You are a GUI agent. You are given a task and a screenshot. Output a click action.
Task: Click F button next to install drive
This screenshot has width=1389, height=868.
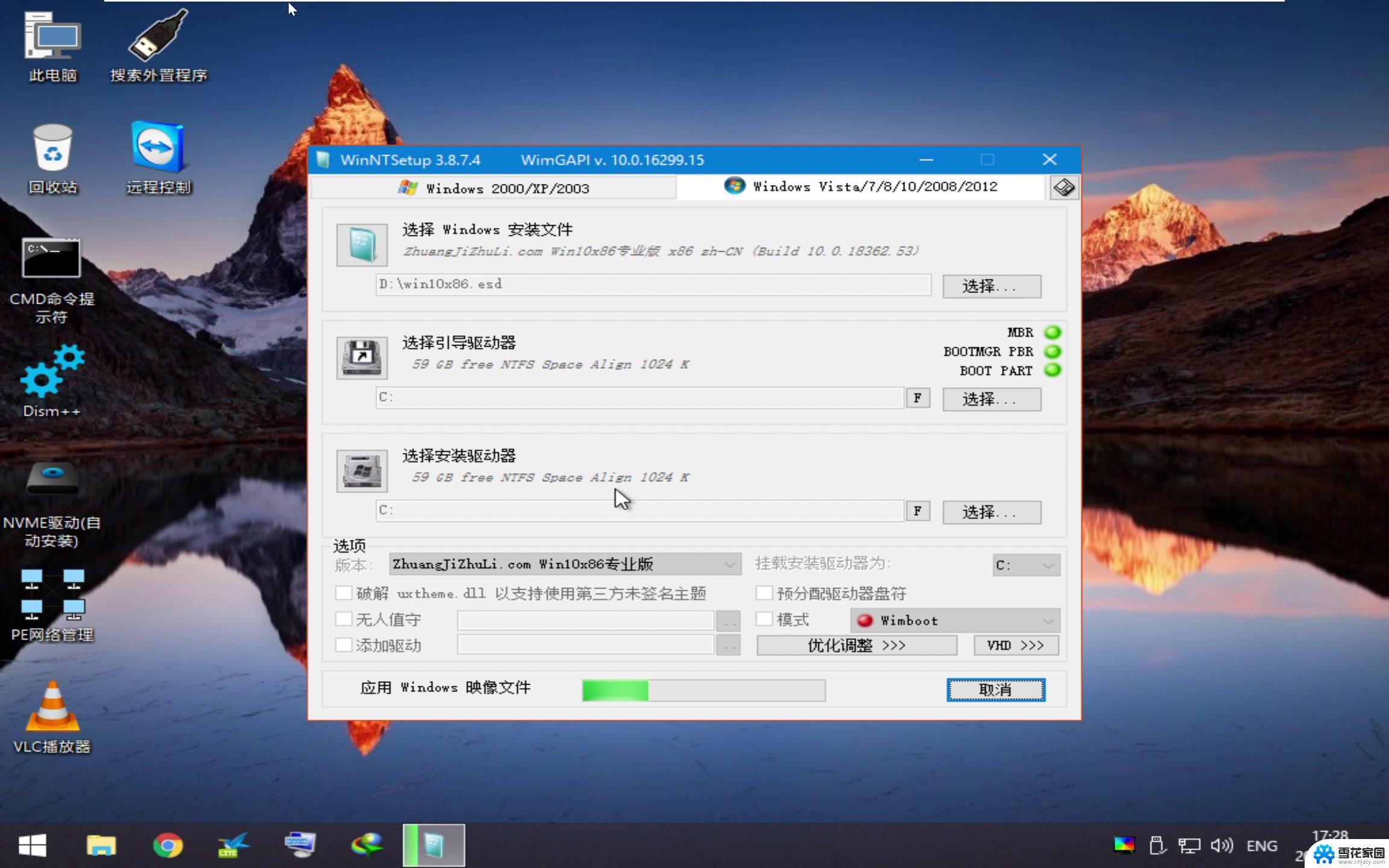918,511
